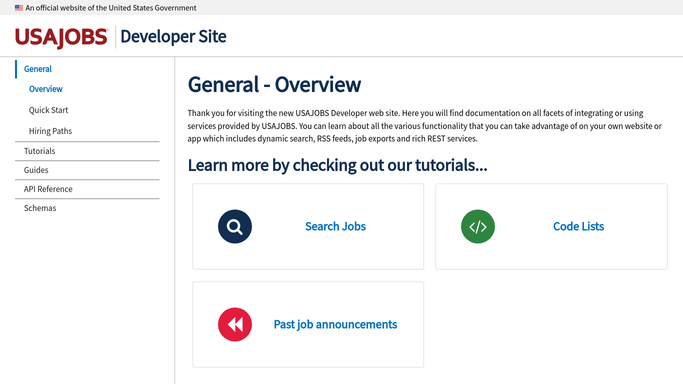The height and width of the screenshot is (384, 683).
Task: Expand the API Reference sidebar section
Action: [48, 189]
